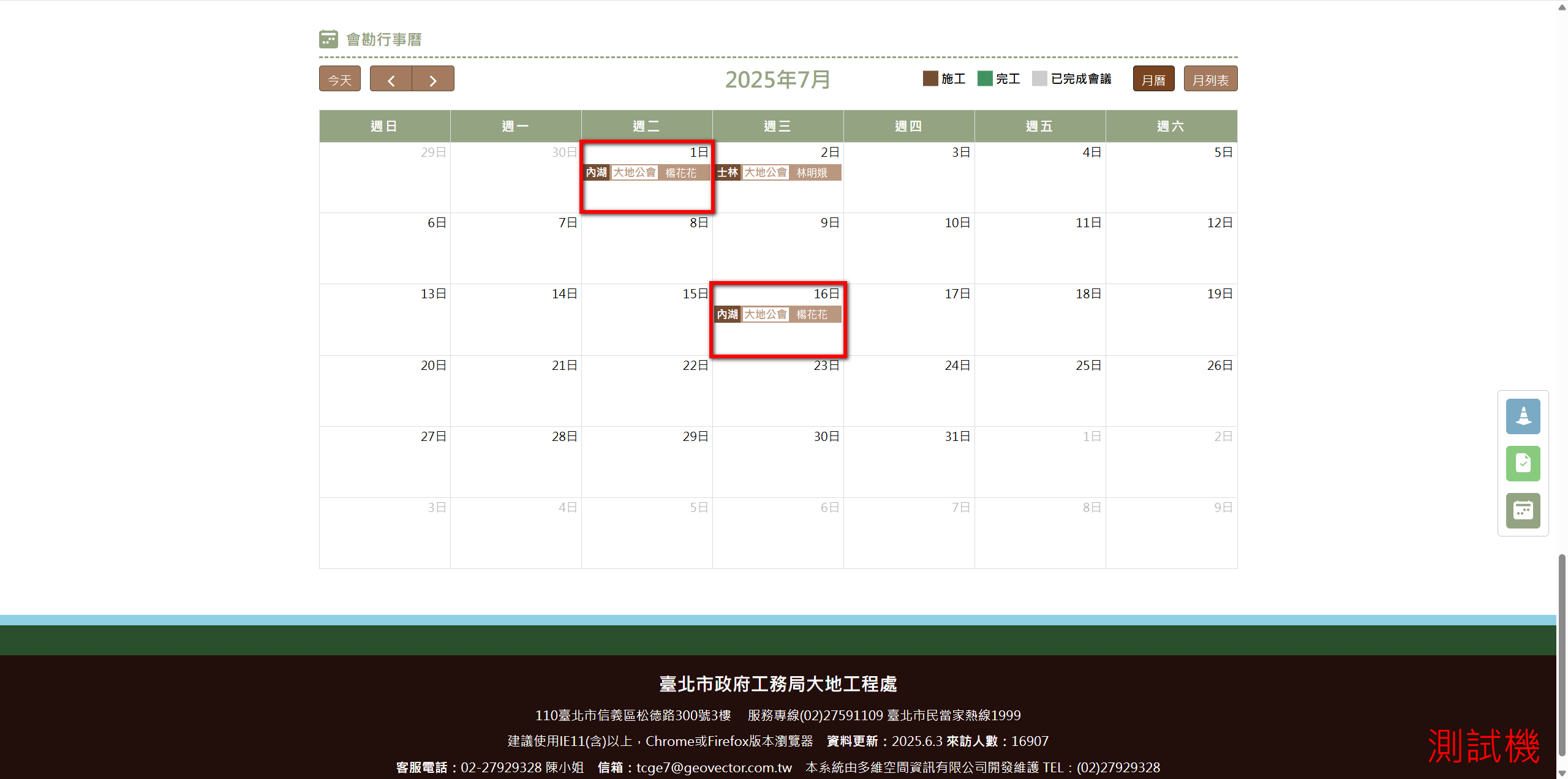The width and height of the screenshot is (1568, 779).
Task: Switch to 月列表 list view
Action: click(x=1210, y=80)
